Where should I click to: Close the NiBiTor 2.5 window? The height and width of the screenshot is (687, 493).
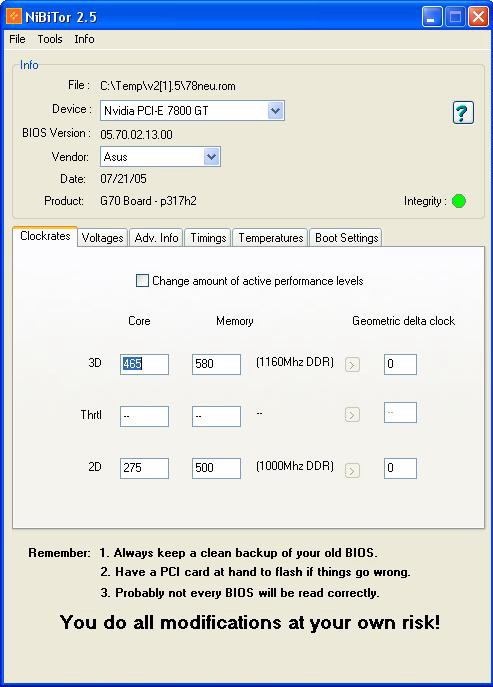[478, 17]
